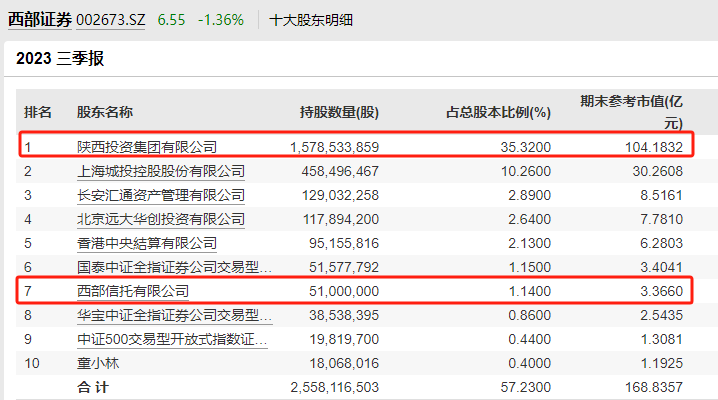
Task: Click the 2023 三季报 title
Action: tap(60, 59)
